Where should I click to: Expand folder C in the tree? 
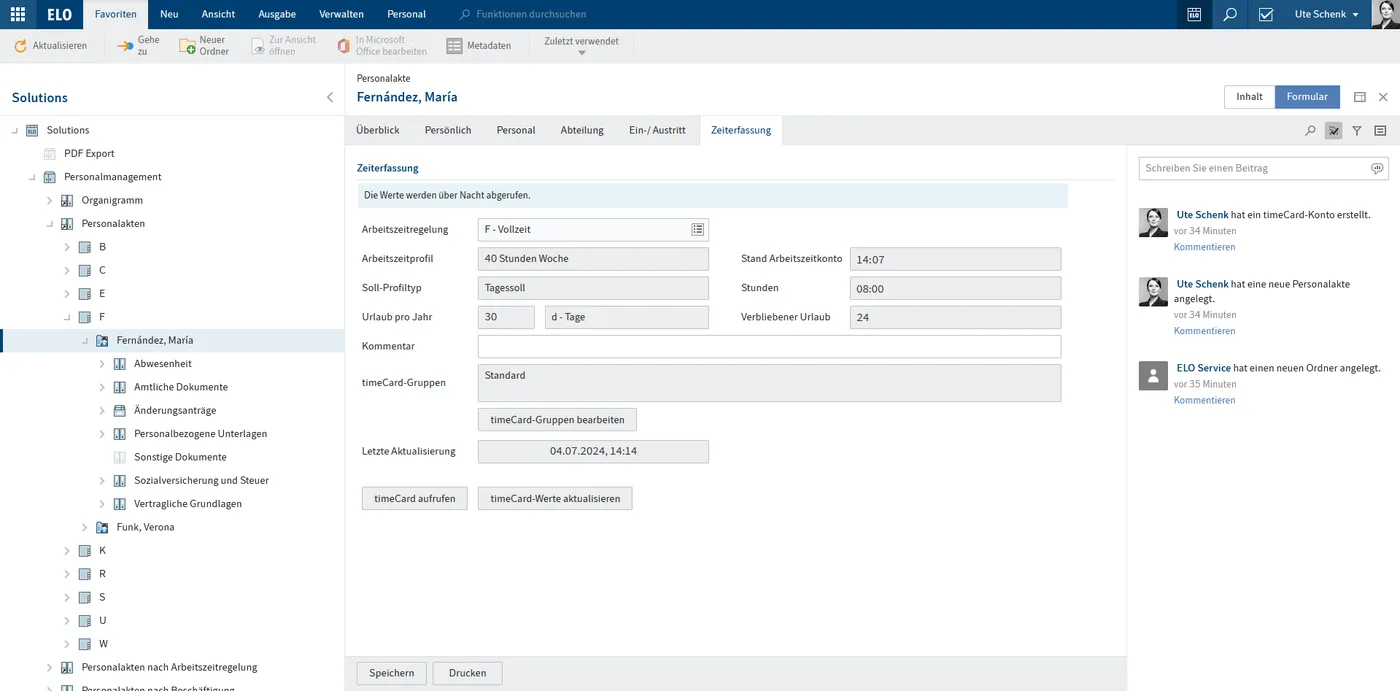(67, 270)
